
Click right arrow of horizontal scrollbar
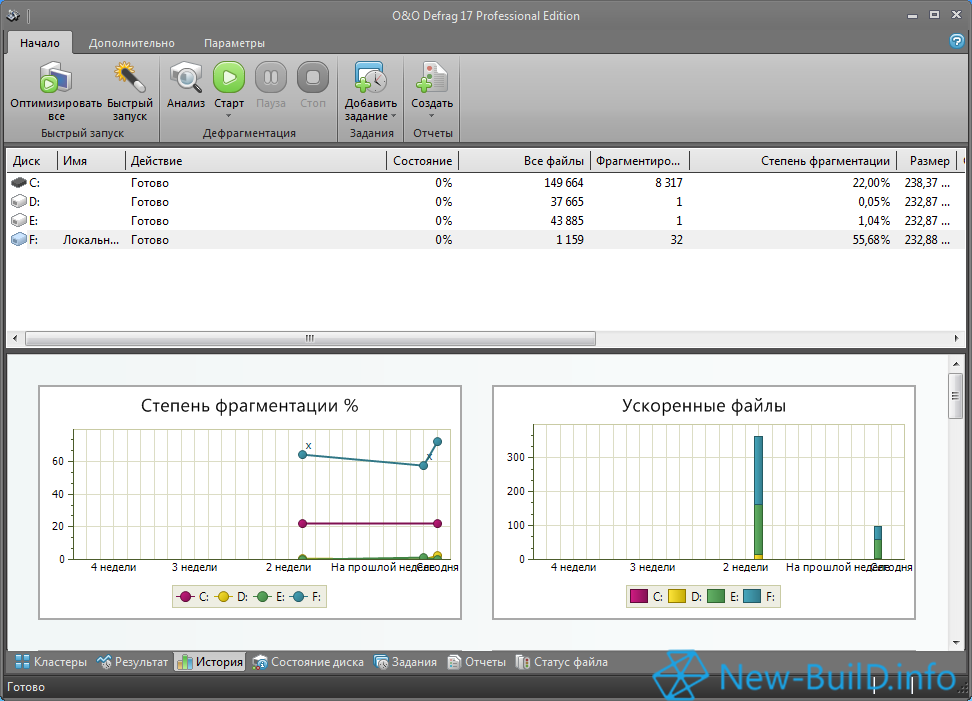[957, 338]
